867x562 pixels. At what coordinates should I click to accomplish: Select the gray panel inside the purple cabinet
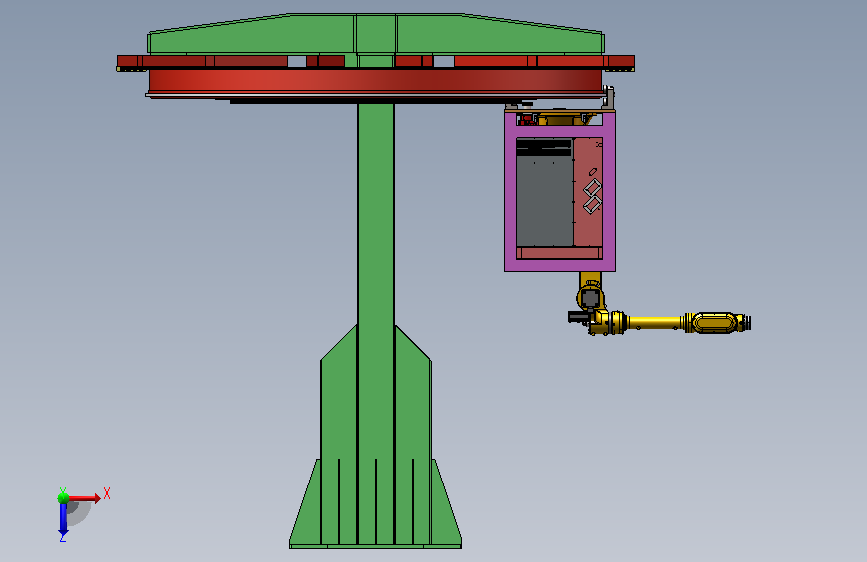coord(545,199)
